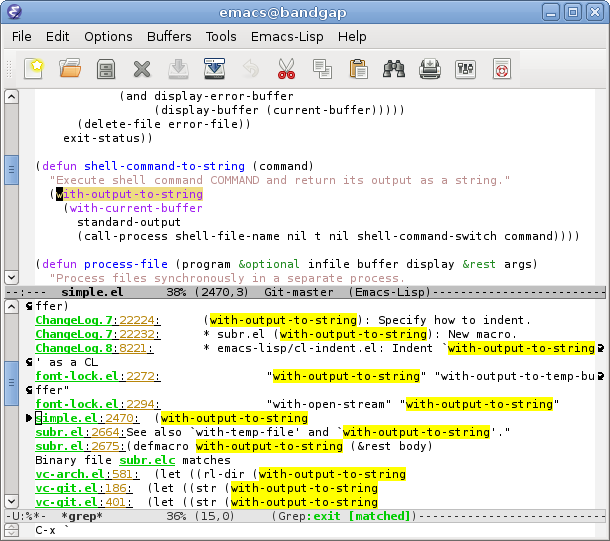Click Git-master in the mode line
610x541 pixels.
point(298,292)
